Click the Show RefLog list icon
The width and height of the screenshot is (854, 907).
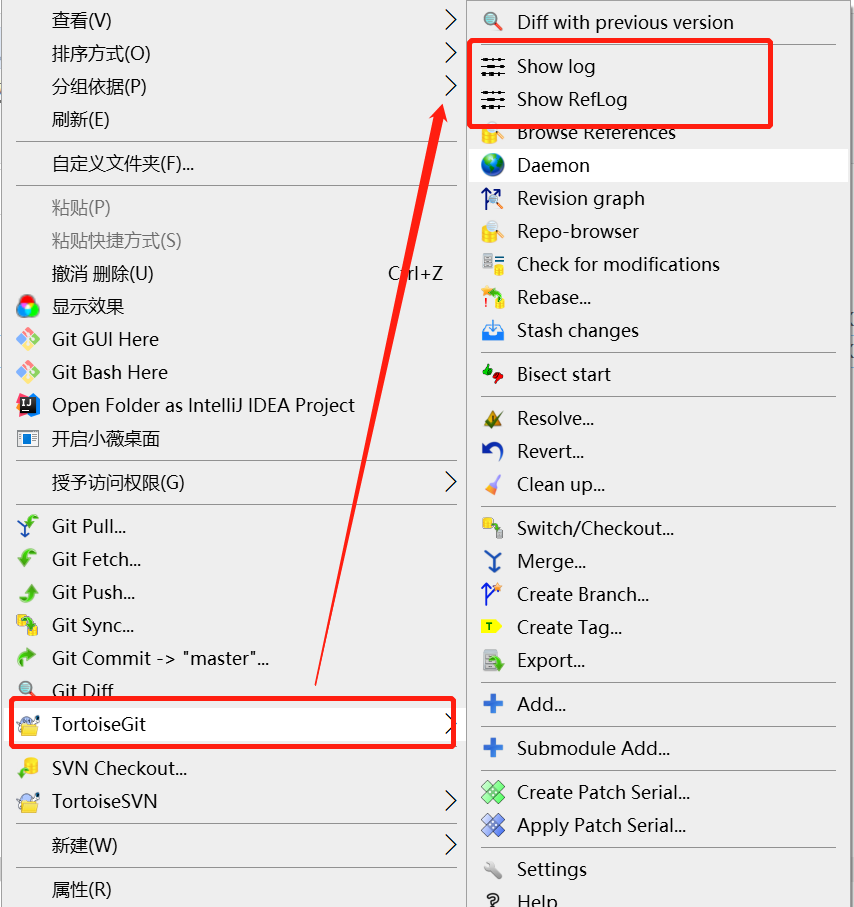493,99
